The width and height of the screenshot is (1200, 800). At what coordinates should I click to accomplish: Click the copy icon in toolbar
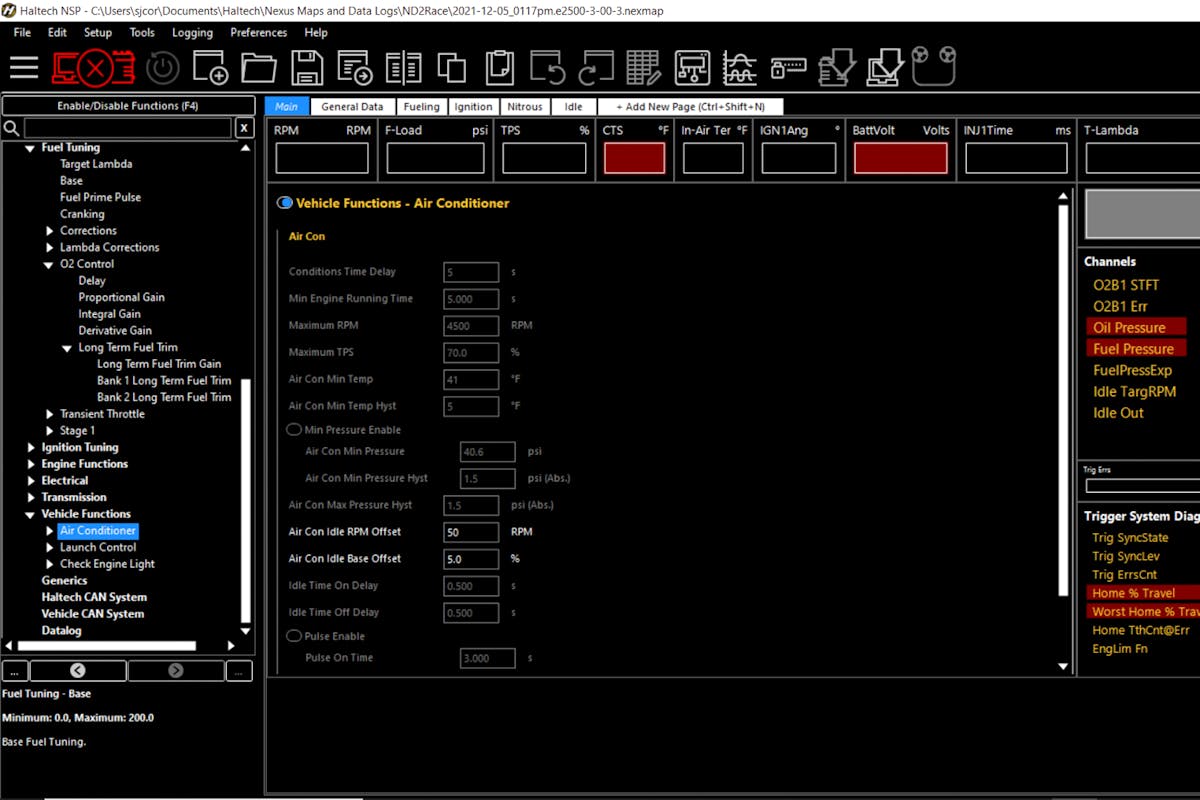pos(452,68)
